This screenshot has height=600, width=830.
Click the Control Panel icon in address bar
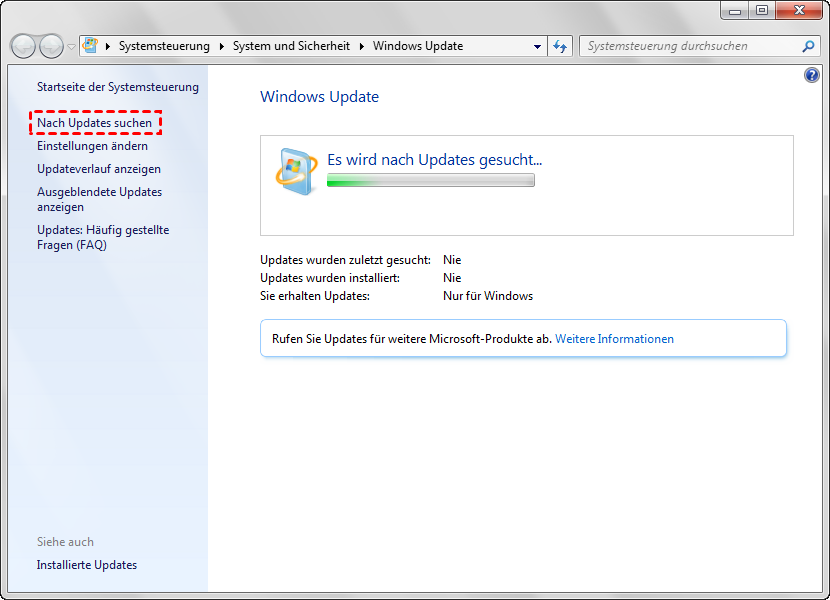pyautogui.click(x=91, y=46)
